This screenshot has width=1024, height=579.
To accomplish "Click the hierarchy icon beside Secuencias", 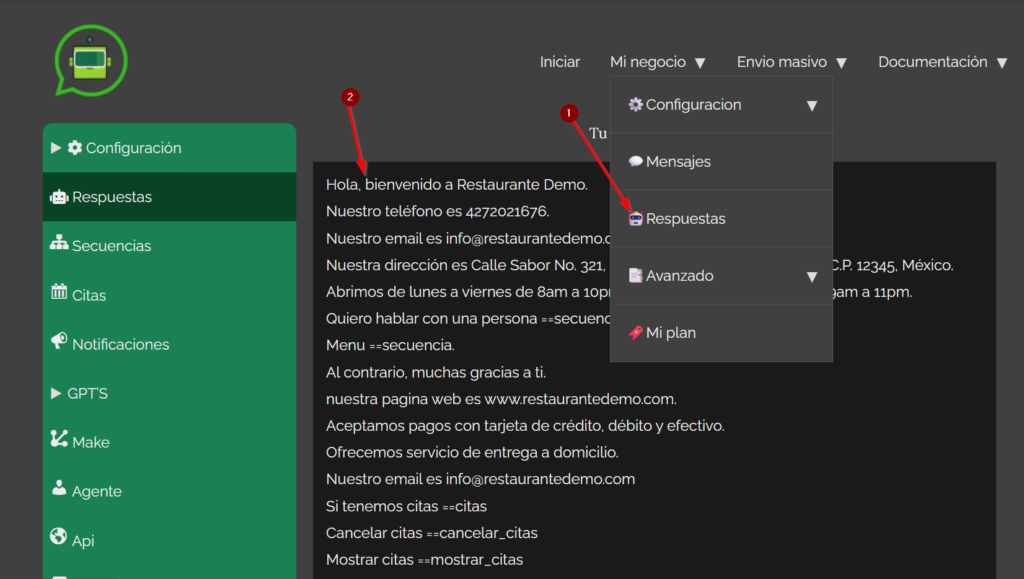I will point(59,243).
